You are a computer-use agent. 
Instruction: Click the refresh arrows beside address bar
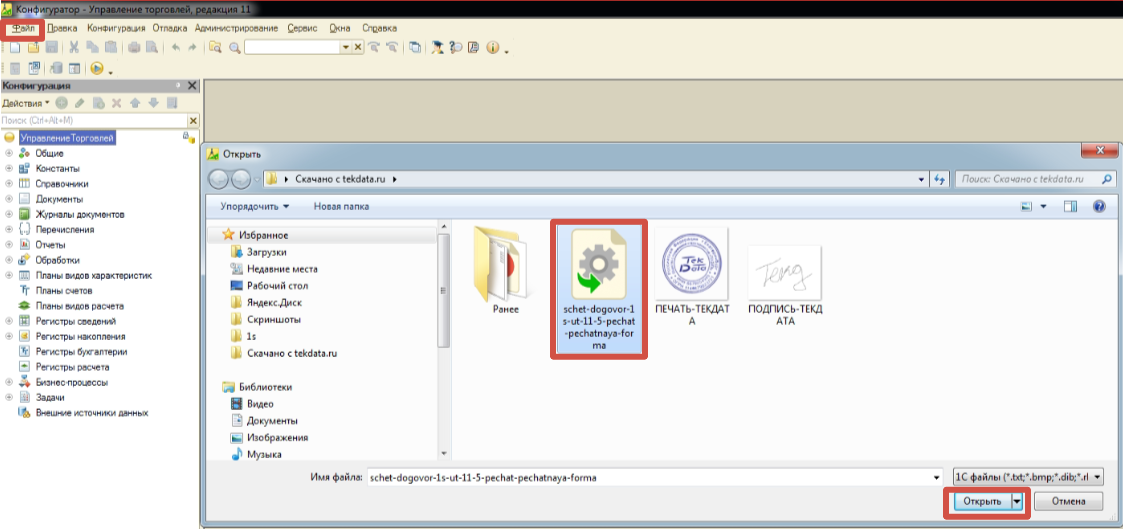tap(940, 180)
